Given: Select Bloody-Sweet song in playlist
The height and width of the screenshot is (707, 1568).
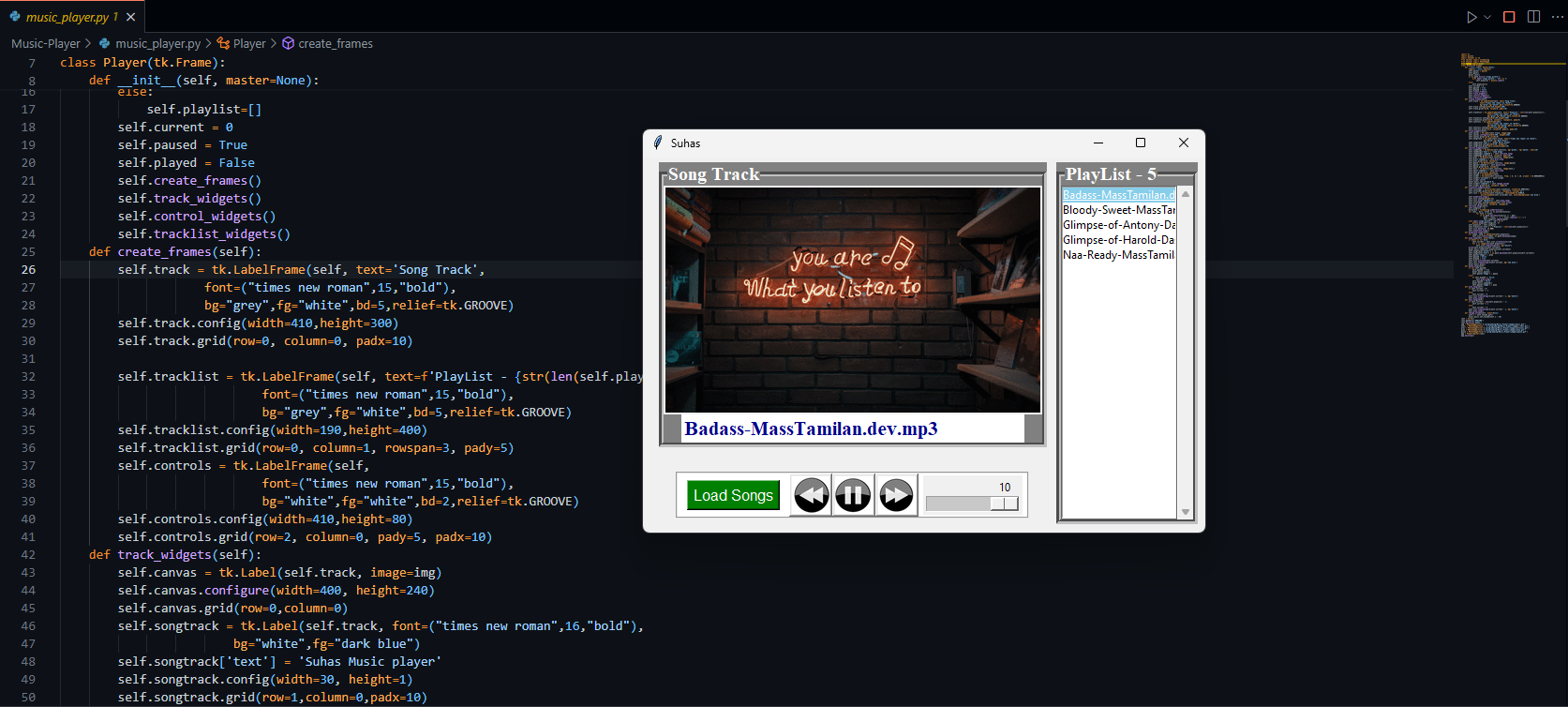Looking at the screenshot, I should 1118,210.
